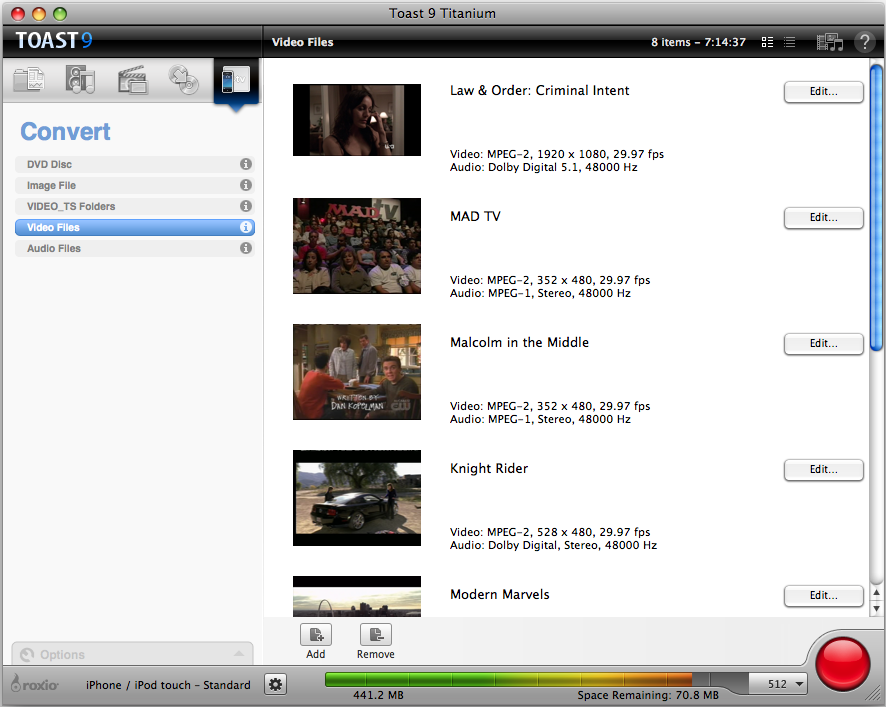This screenshot has width=886, height=707.
Task: Select DVD Disc conversion type
Action: [134, 164]
